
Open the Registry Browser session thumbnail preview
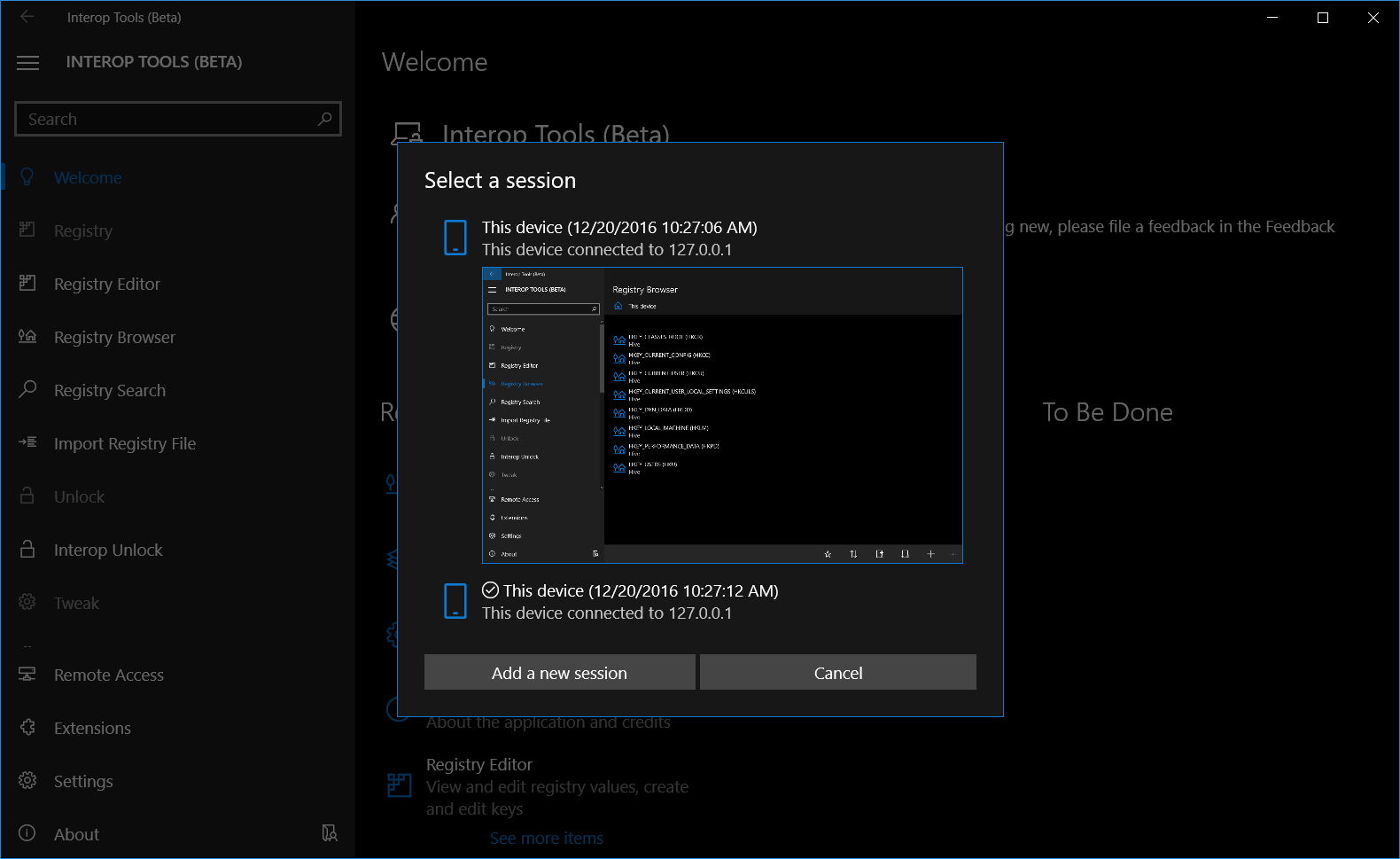click(x=722, y=415)
